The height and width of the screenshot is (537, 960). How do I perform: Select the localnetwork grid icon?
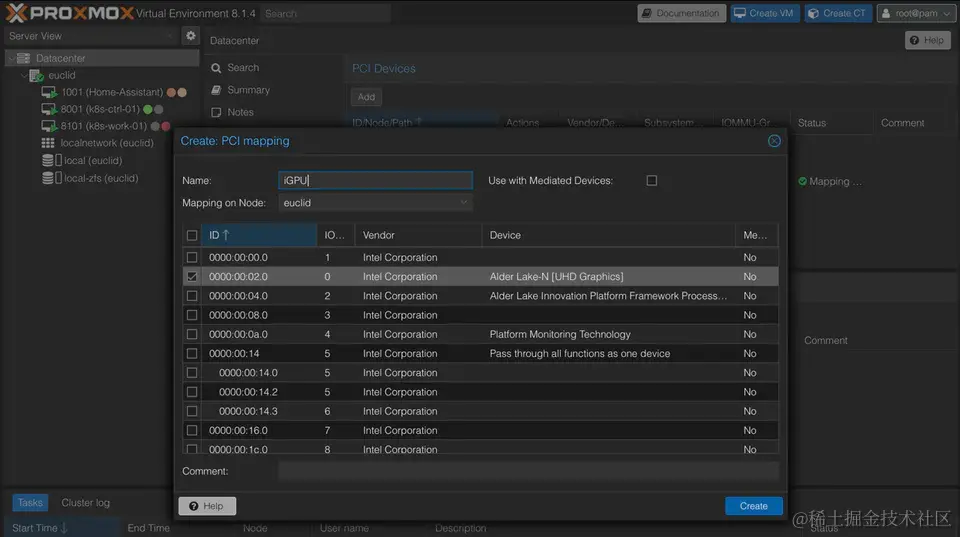pos(48,143)
